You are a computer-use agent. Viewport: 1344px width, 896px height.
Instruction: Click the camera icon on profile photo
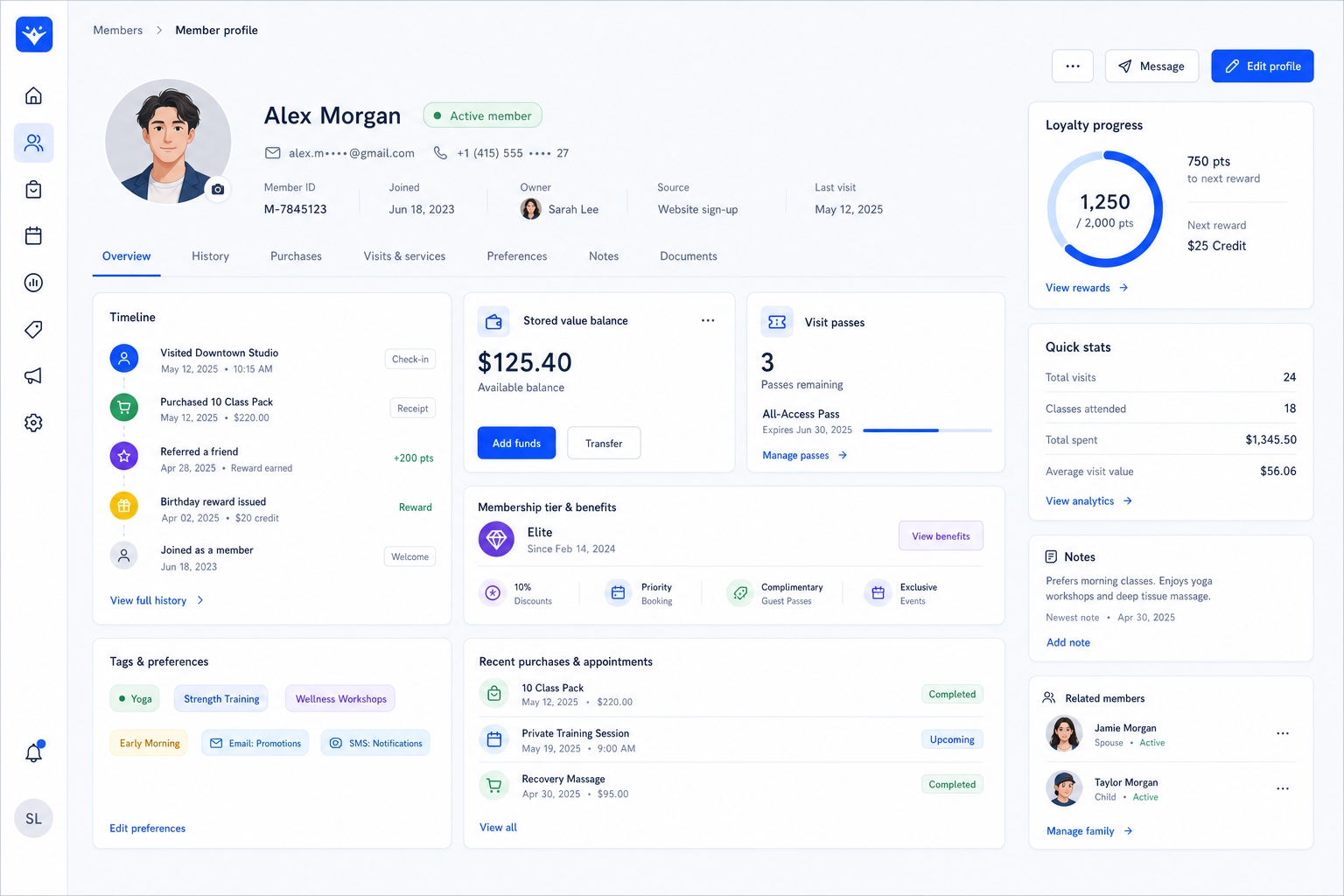[x=218, y=189]
